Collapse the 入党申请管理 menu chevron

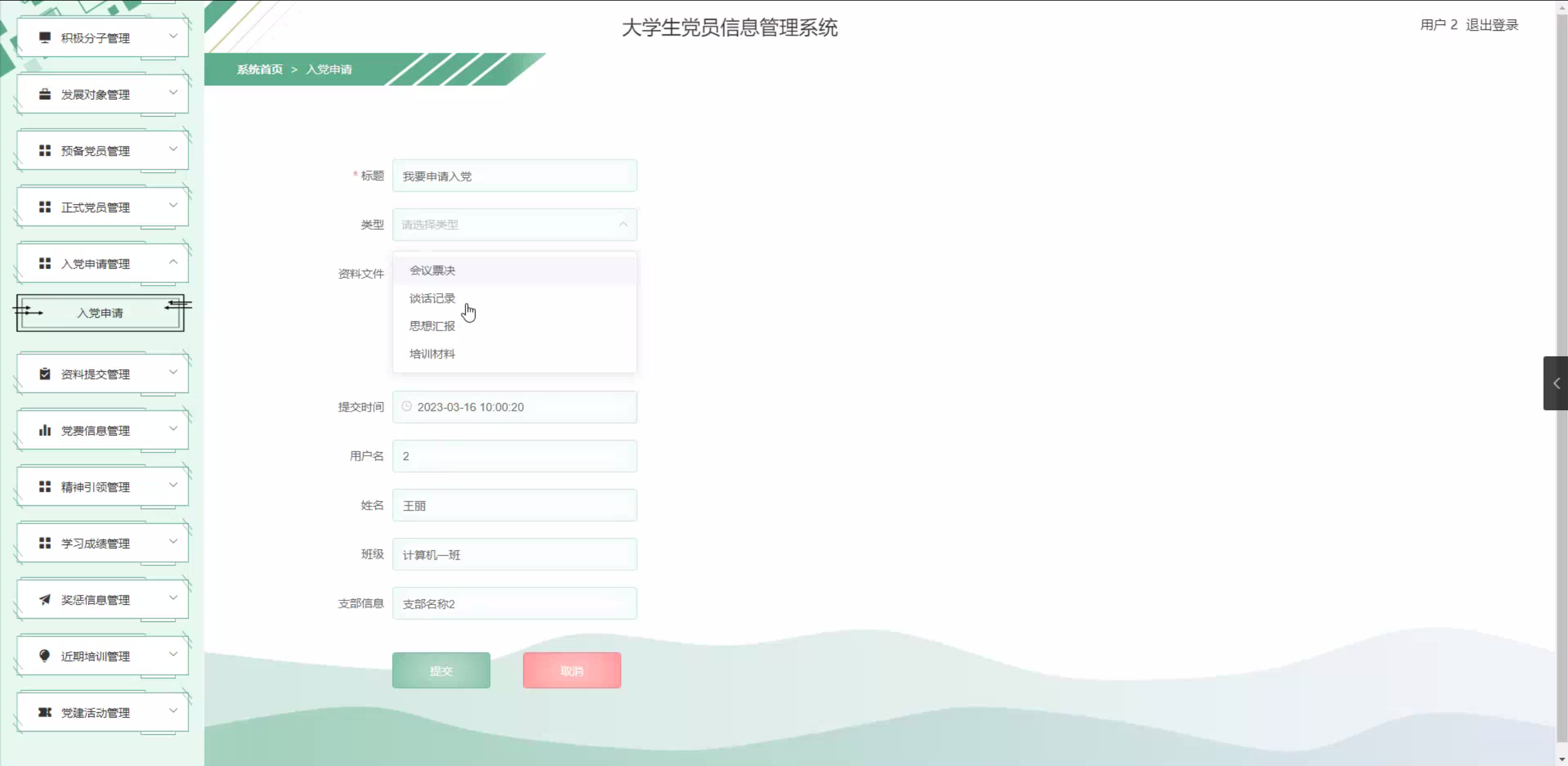(x=173, y=262)
